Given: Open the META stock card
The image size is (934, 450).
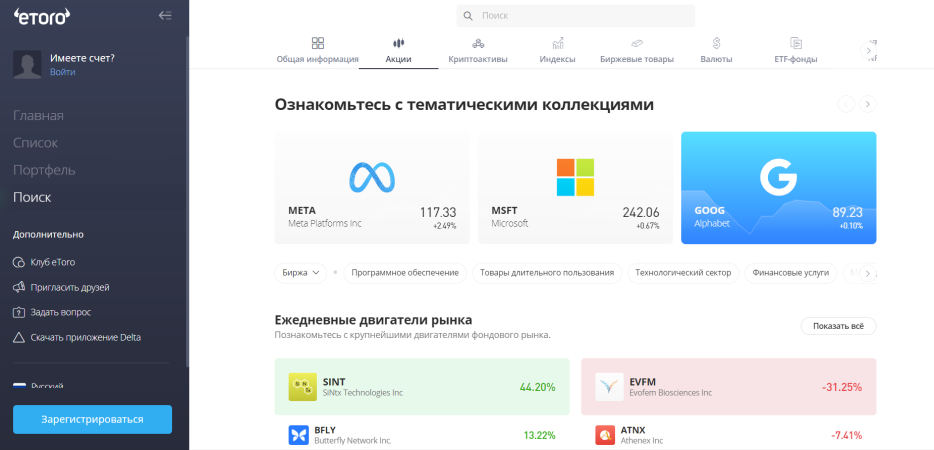Looking at the screenshot, I should tap(372, 188).
